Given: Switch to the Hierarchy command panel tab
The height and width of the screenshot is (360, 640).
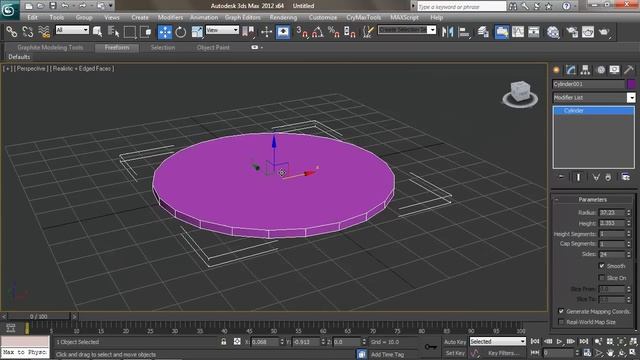Looking at the screenshot, I should (x=585, y=70).
